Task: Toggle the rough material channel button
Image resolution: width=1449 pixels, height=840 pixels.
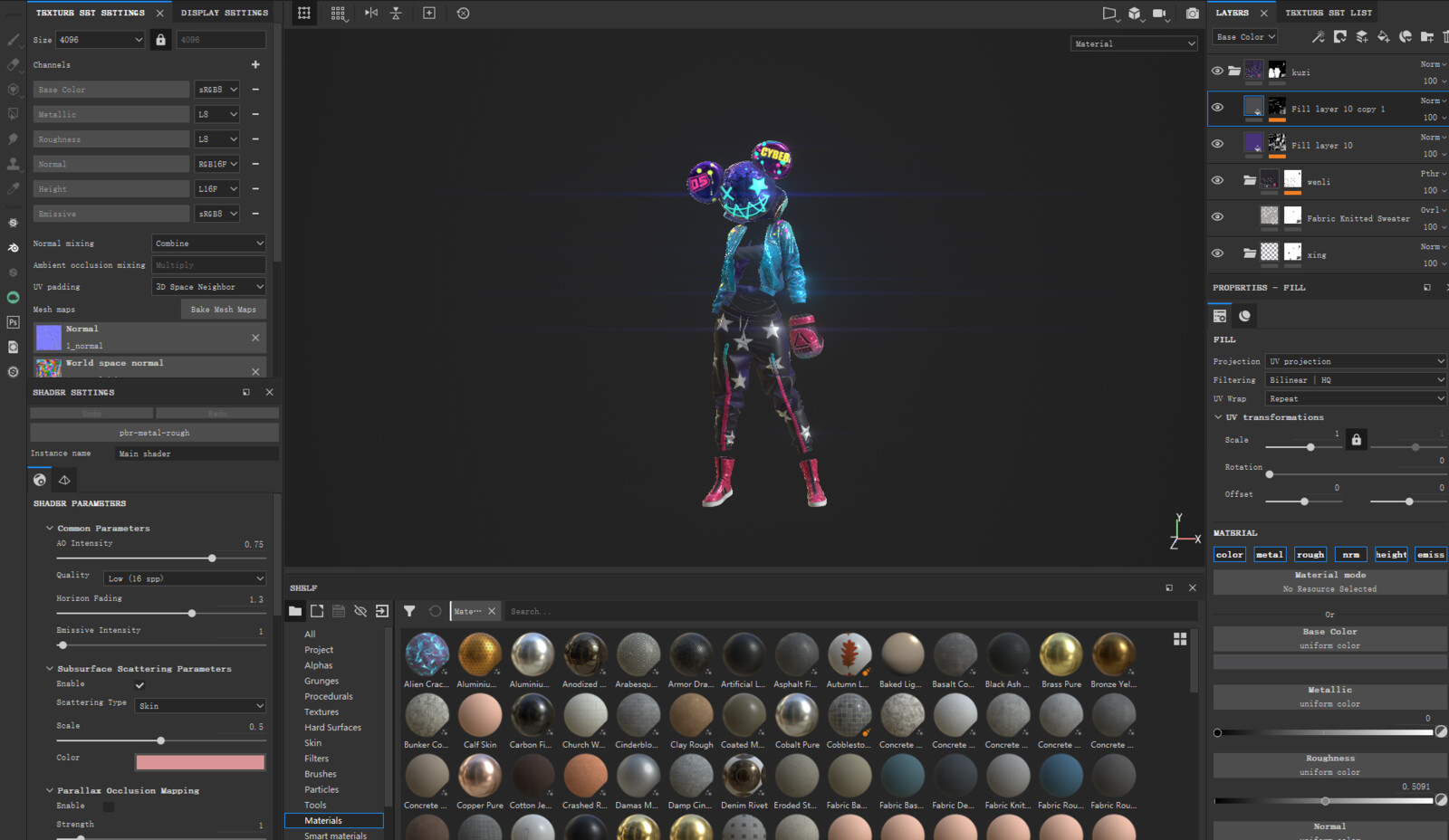Action: [1310, 555]
